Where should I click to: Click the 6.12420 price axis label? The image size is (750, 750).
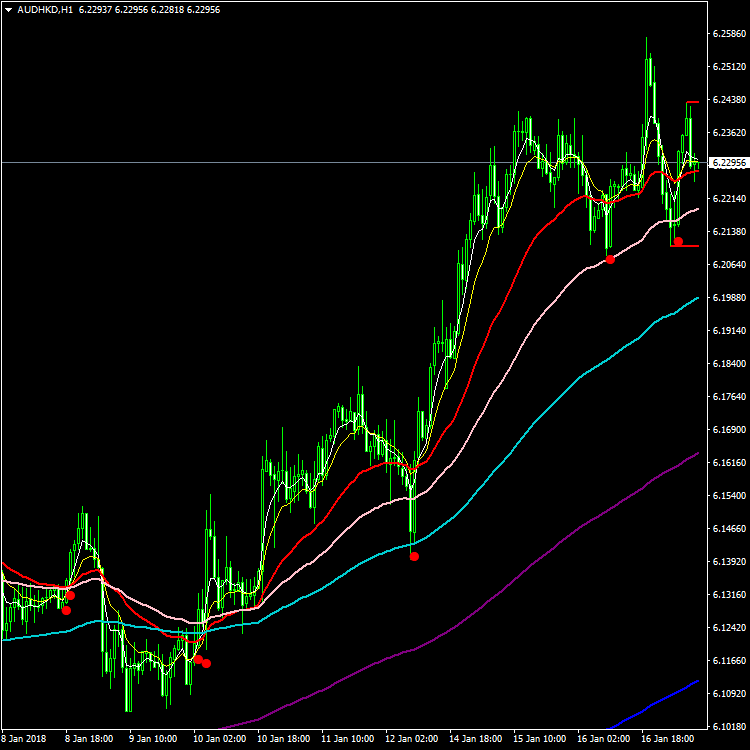click(x=729, y=628)
